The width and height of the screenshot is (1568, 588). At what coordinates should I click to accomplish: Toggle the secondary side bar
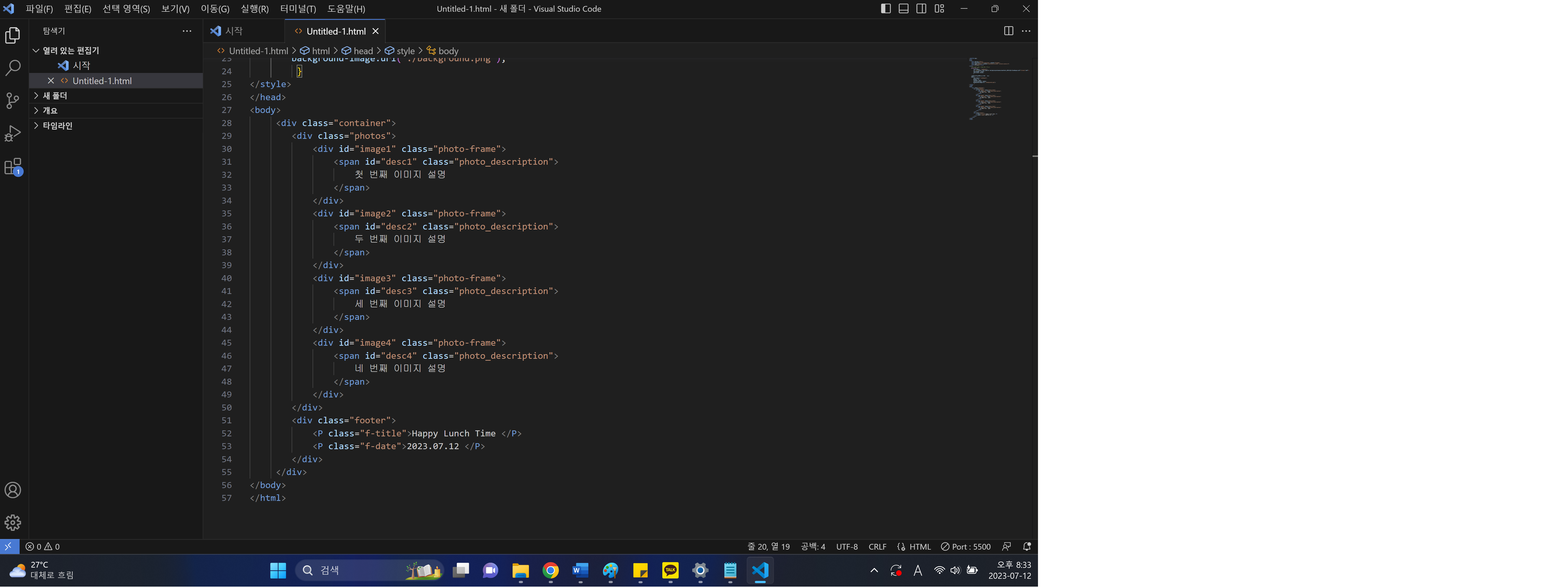(x=921, y=8)
